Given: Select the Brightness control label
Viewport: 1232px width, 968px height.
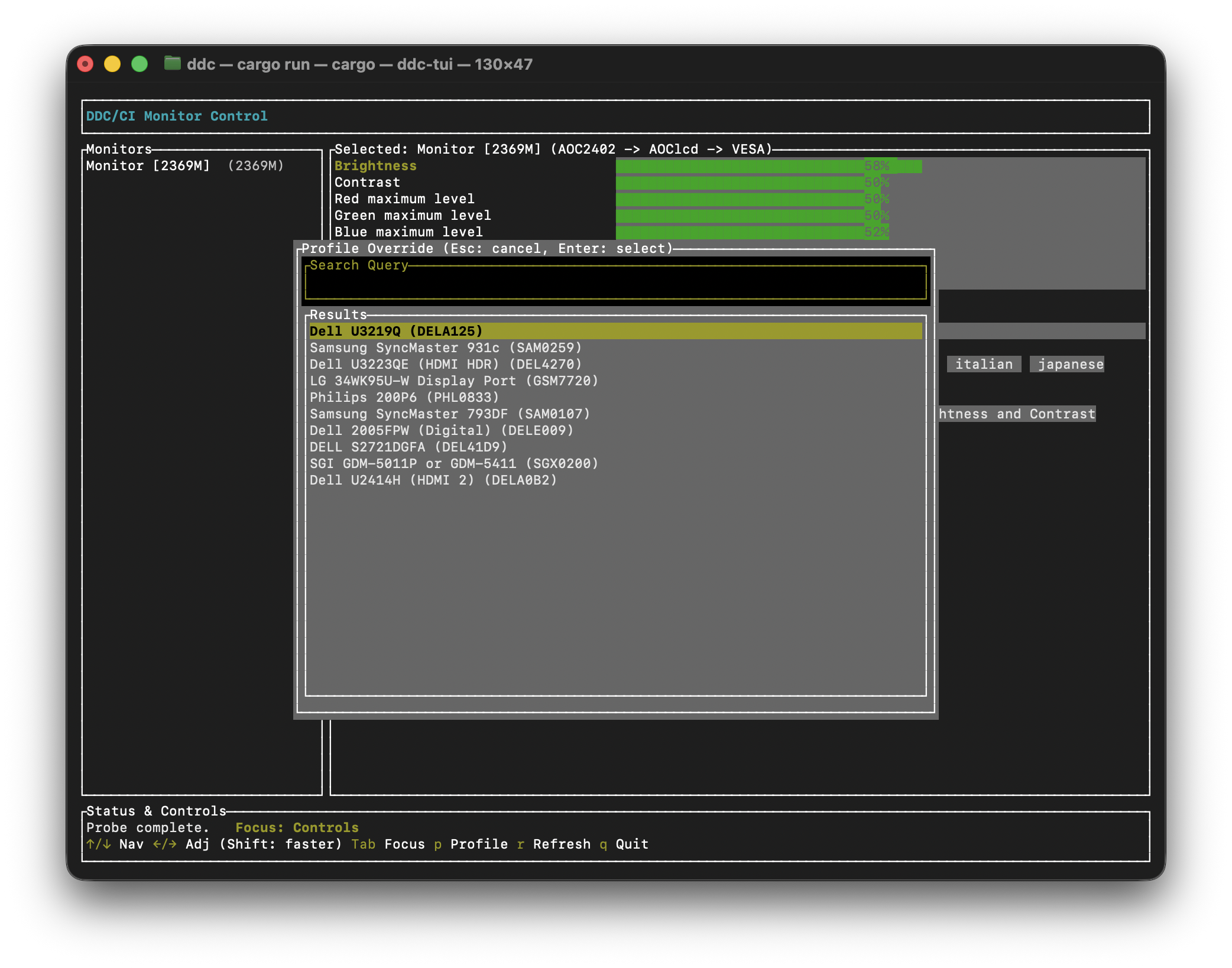Looking at the screenshot, I should point(375,165).
